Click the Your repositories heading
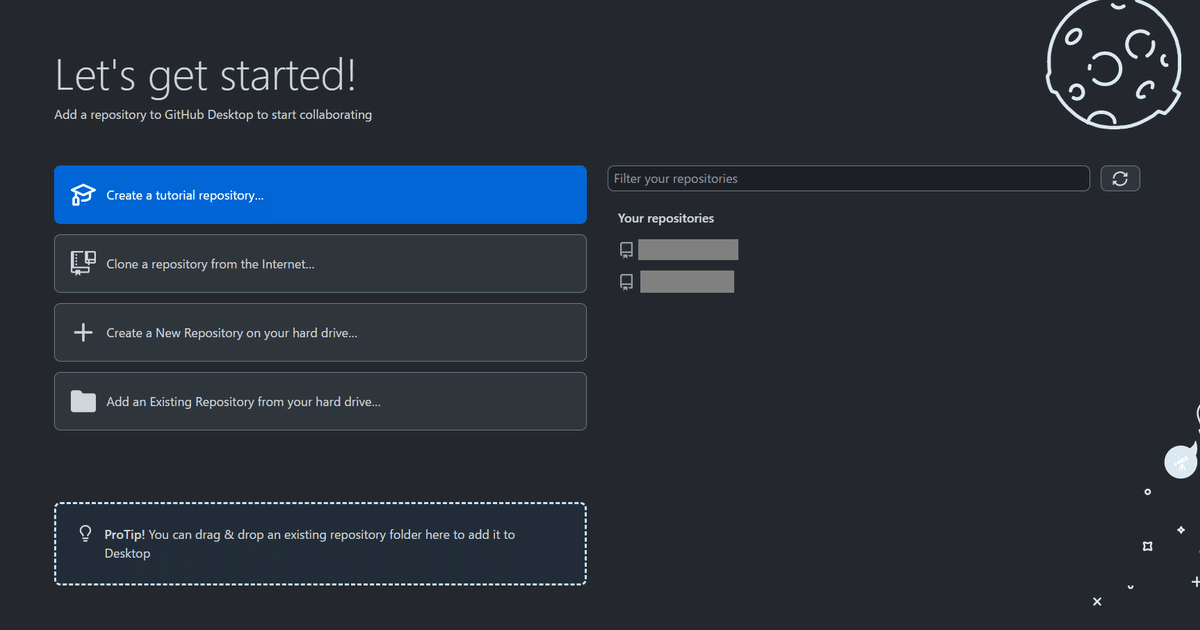This screenshot has width=1200, height=630. (666, 218)
